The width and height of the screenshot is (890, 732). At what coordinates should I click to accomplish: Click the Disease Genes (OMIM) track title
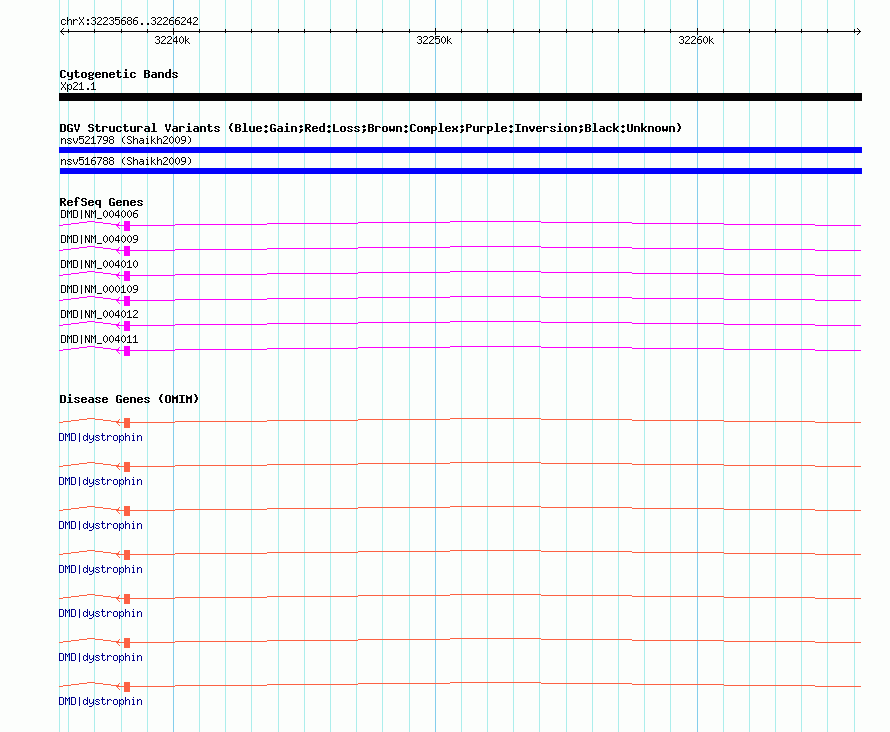129,399
